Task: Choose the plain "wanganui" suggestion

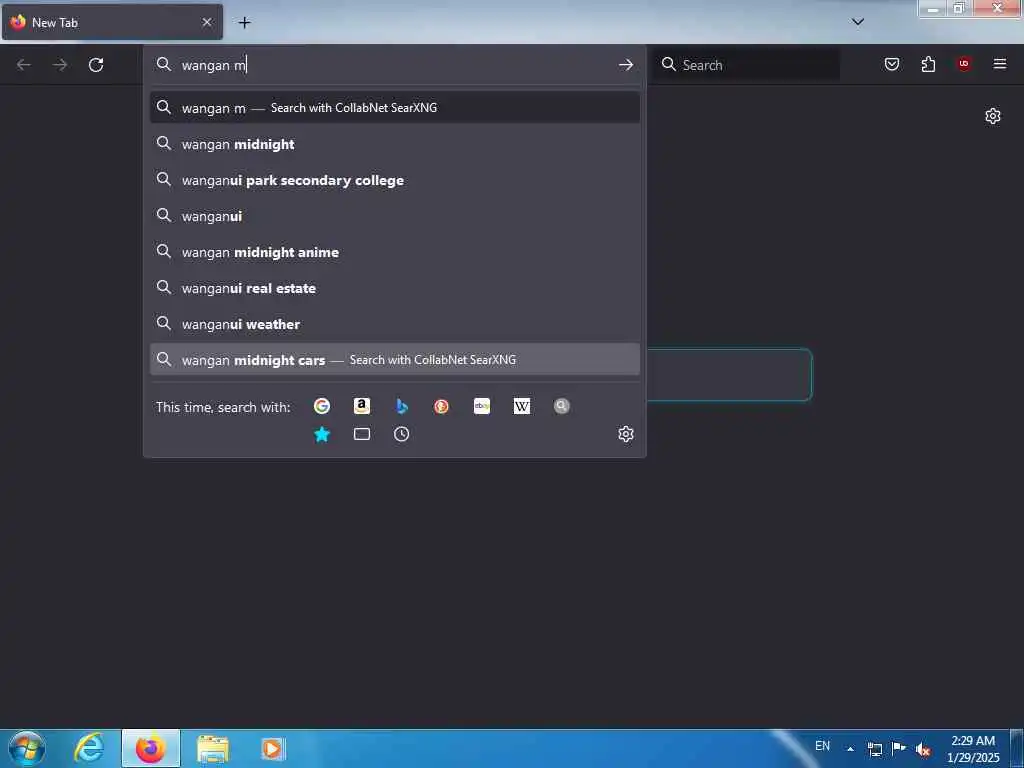Action: 394,216
